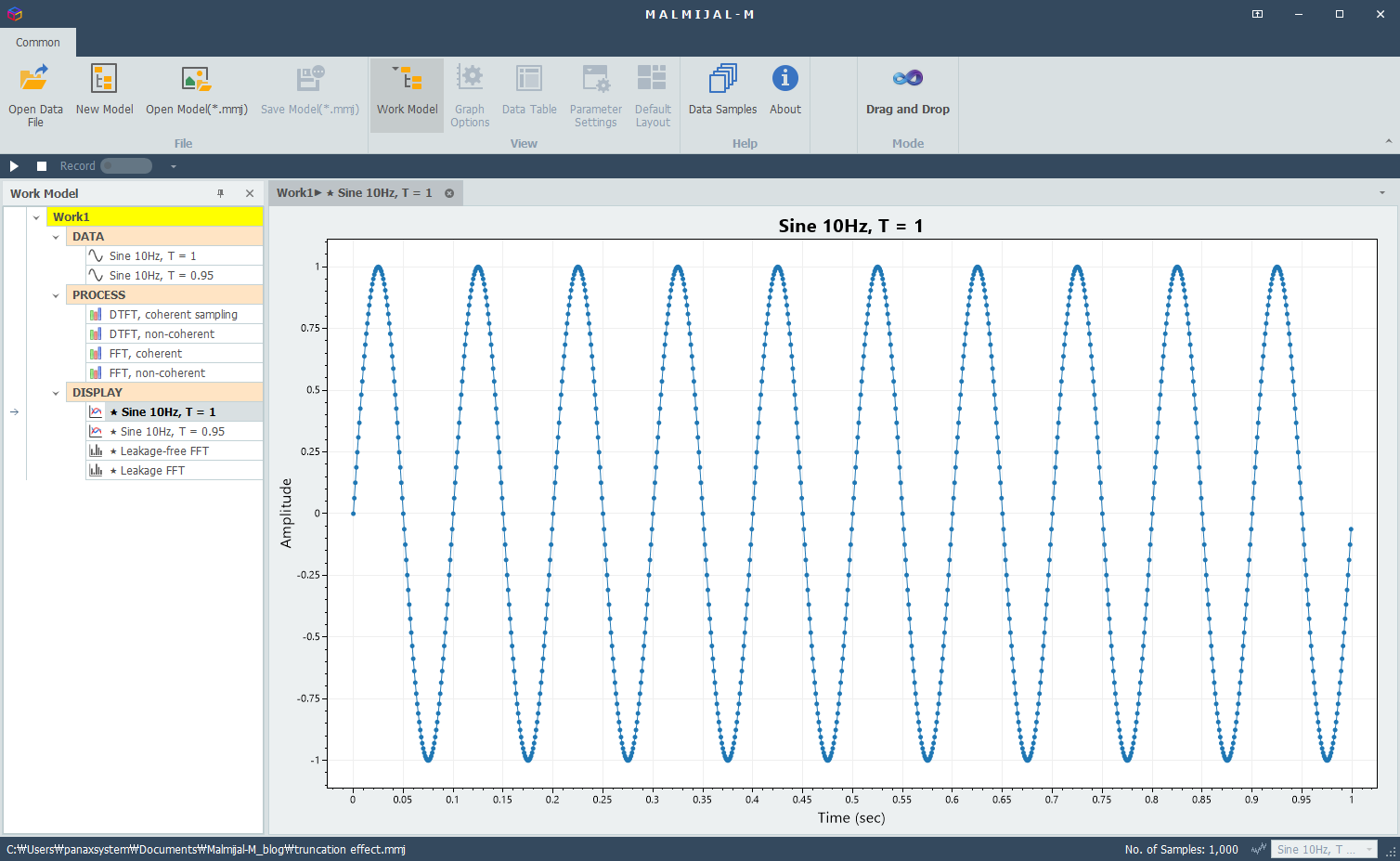Click the chart icon beside FFT, coherent
1400x861 pixels.
coord(96,354)
